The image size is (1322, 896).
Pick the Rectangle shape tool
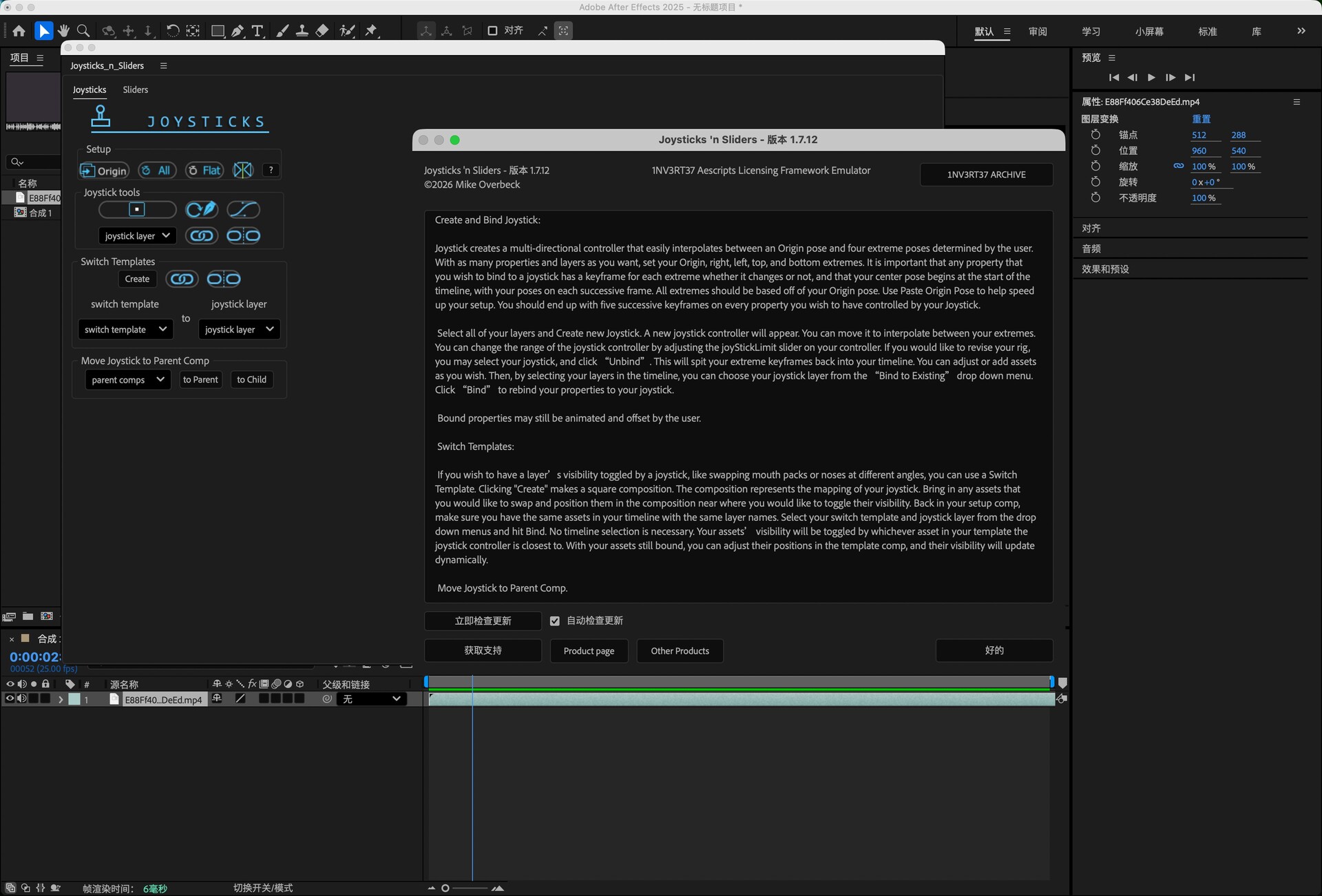(x=218, y=31)
